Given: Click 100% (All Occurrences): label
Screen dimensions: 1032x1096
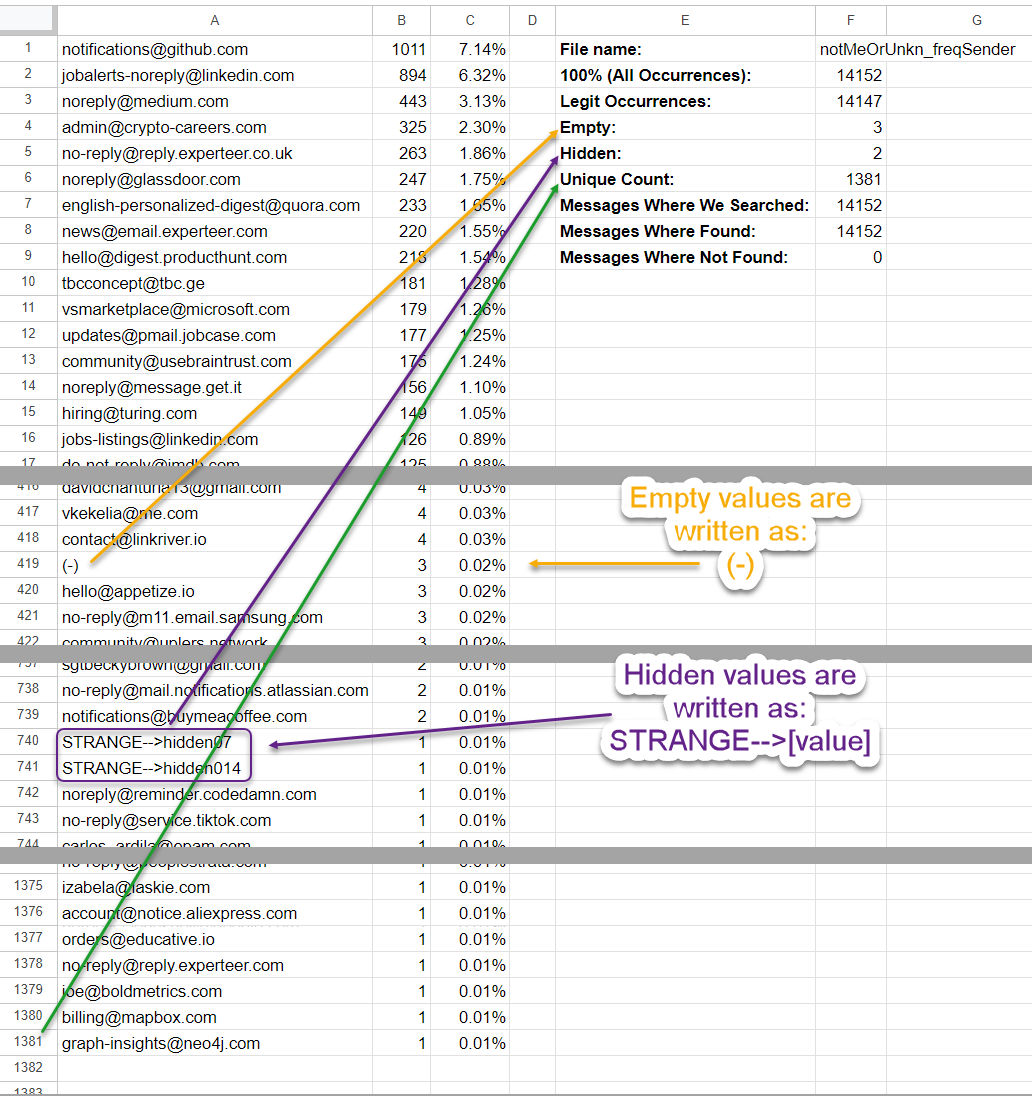Looking at the screenshot, I should coord(685,75).
